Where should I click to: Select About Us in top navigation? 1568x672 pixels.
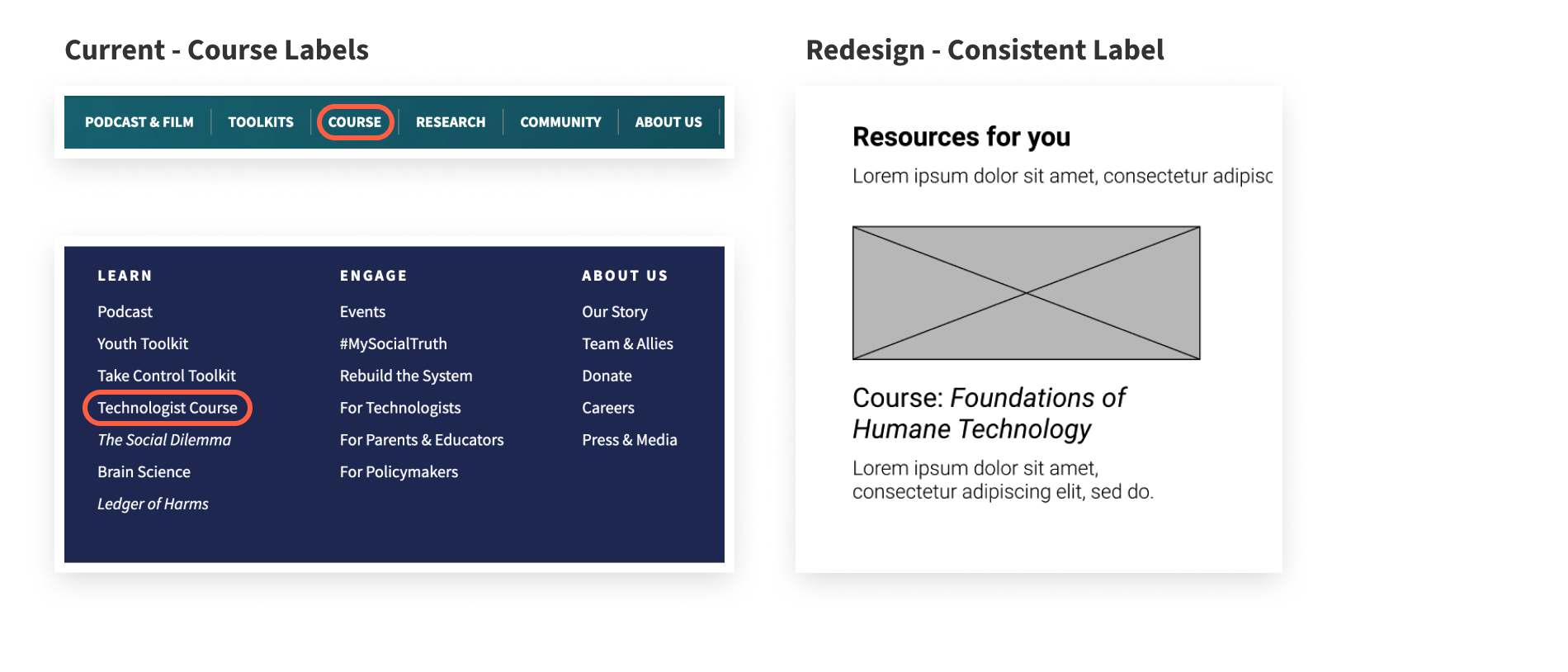[668, 122]
